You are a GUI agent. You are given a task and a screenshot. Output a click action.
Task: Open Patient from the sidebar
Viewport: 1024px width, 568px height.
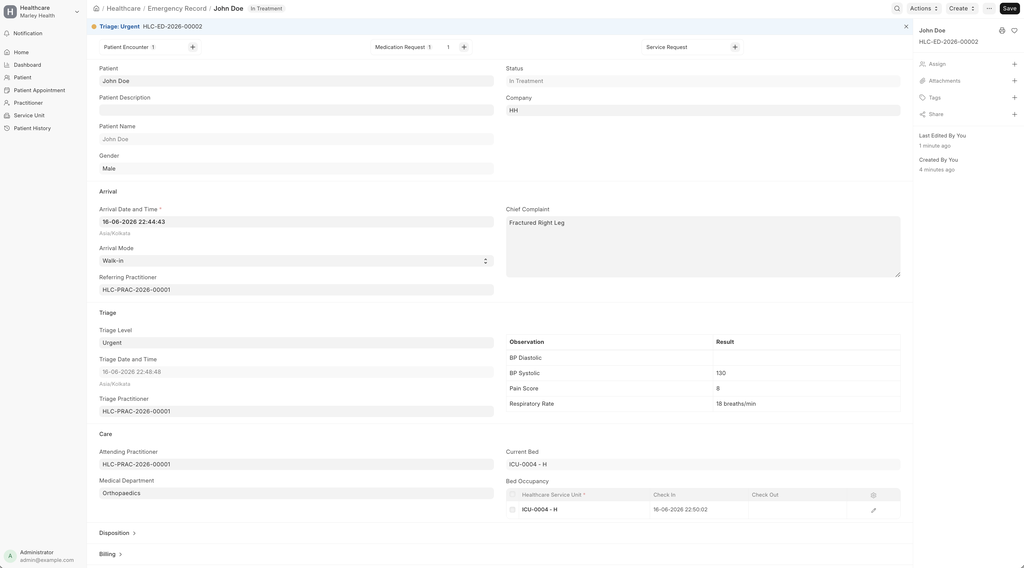pyautogui.click(x=22, y=77)
